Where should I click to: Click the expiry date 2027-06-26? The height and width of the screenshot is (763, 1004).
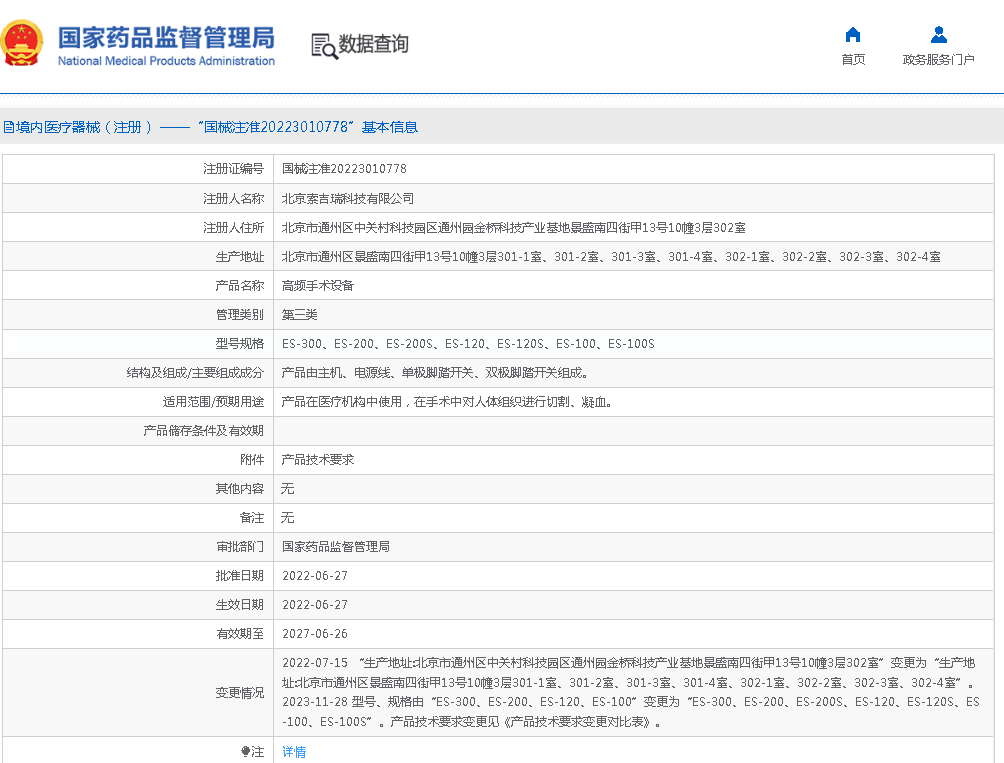[x=314, y=634]
